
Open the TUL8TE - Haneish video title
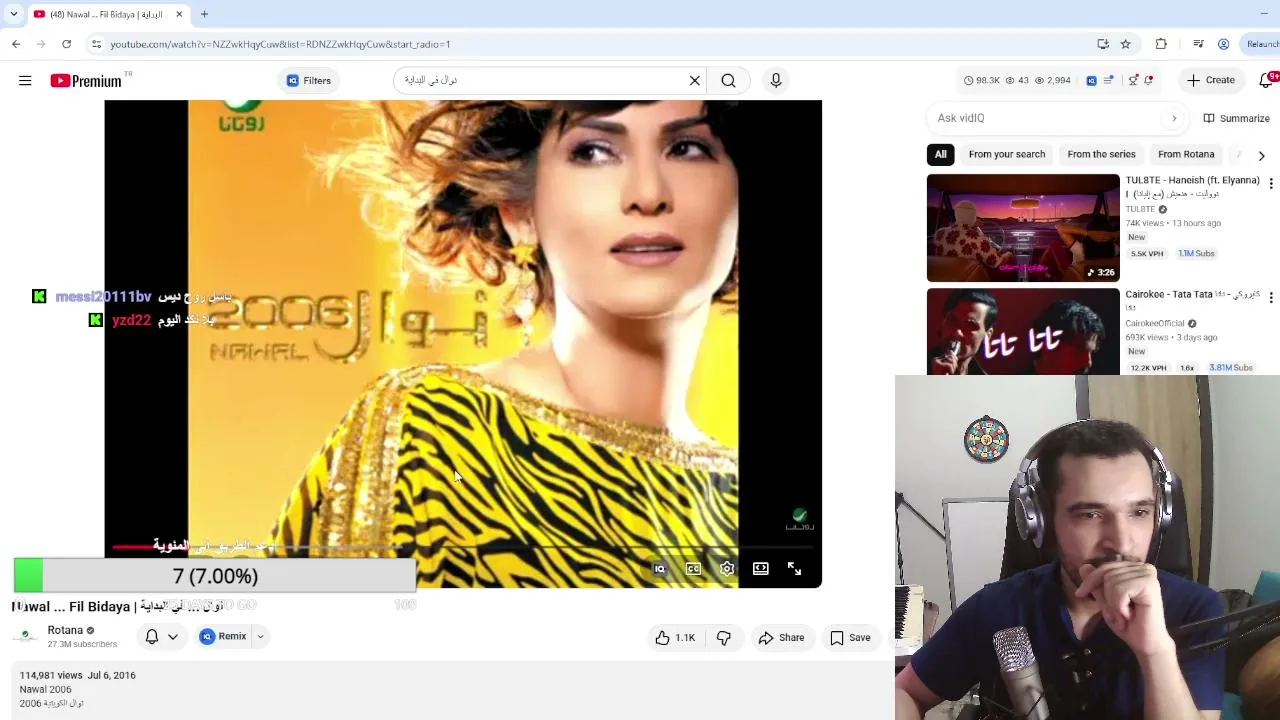(1193, 187)
